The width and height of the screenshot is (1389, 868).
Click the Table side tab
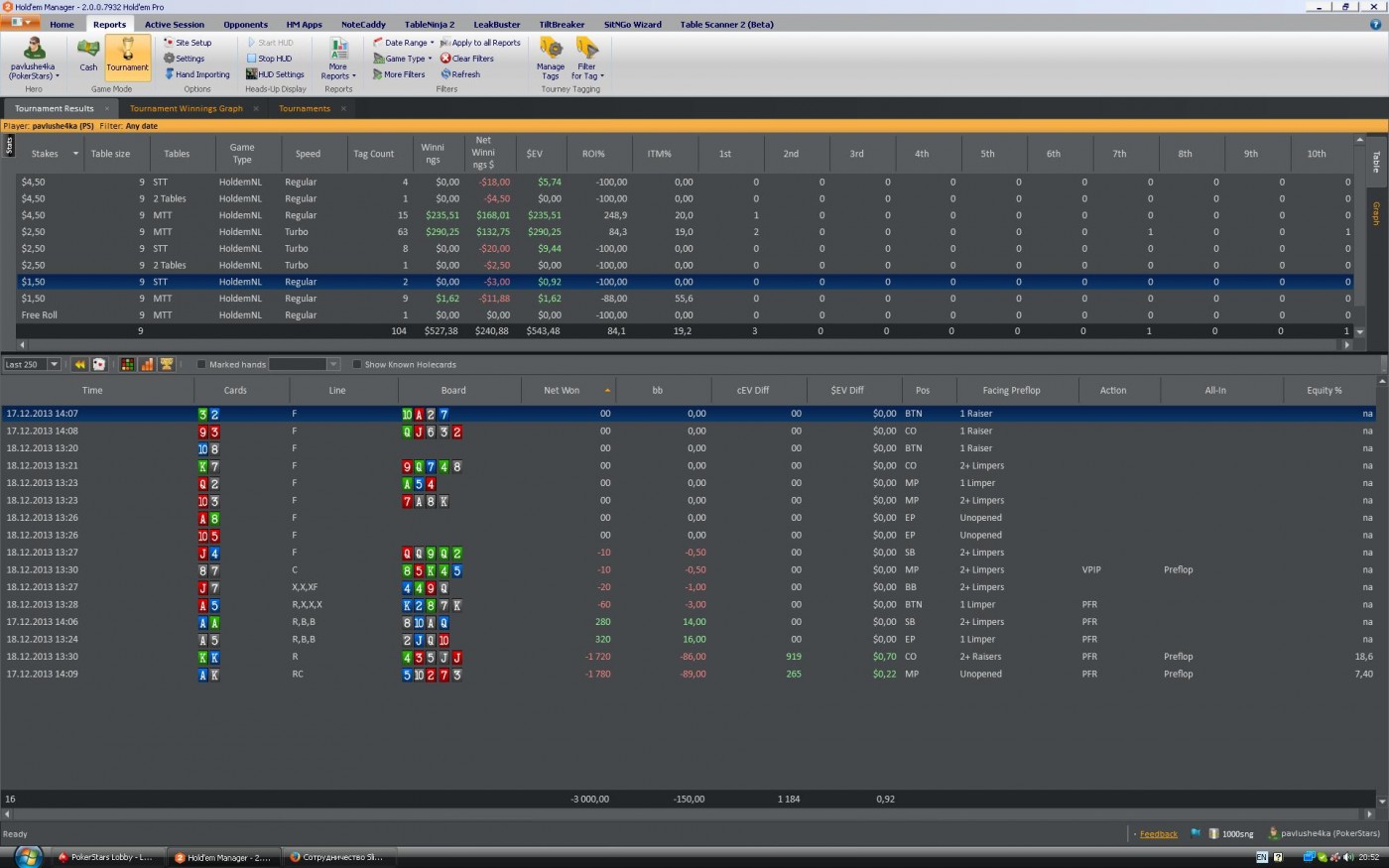pyautogui.click(x=1376, y=162)
